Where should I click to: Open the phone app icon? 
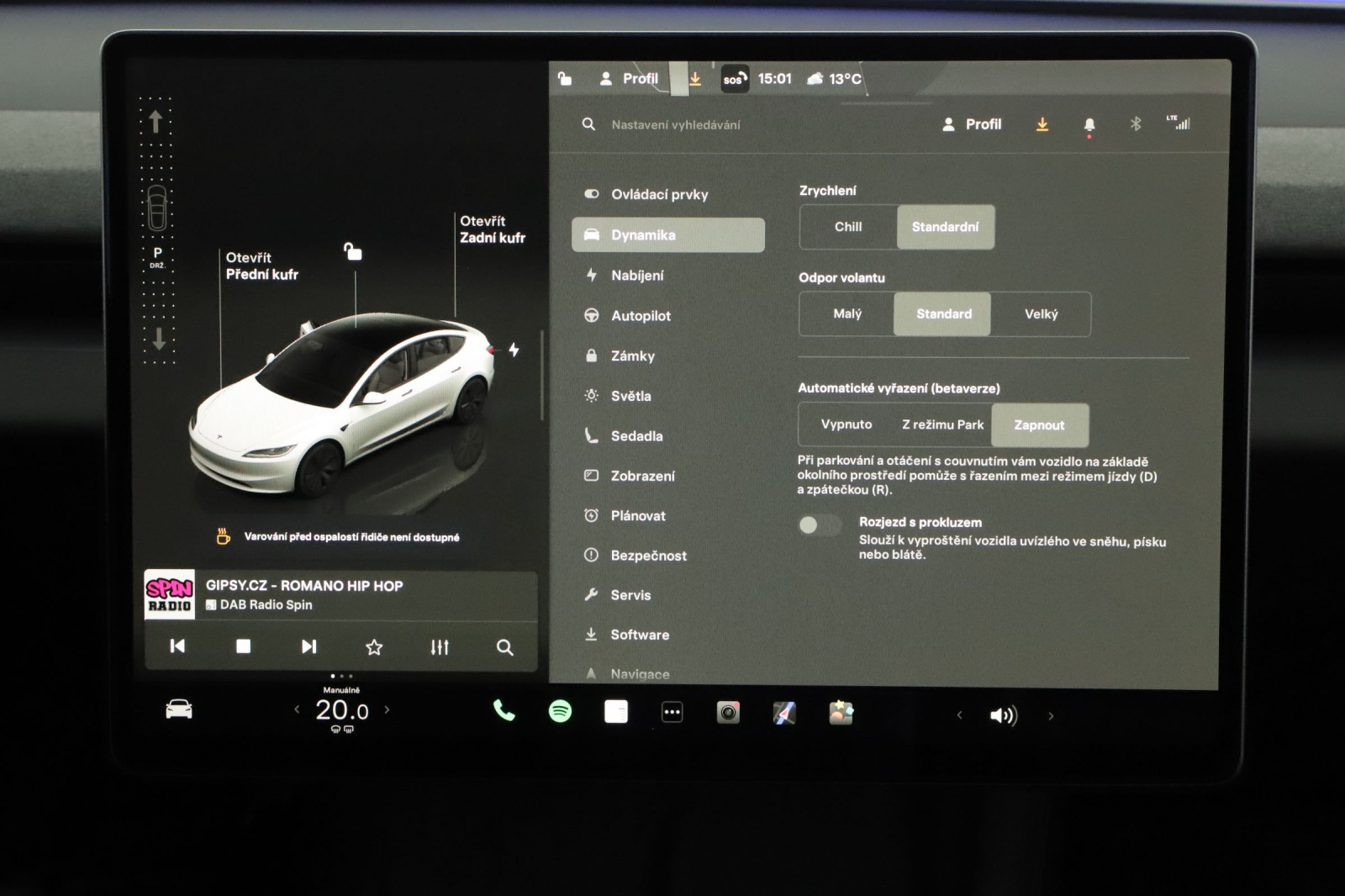point(504,711)
